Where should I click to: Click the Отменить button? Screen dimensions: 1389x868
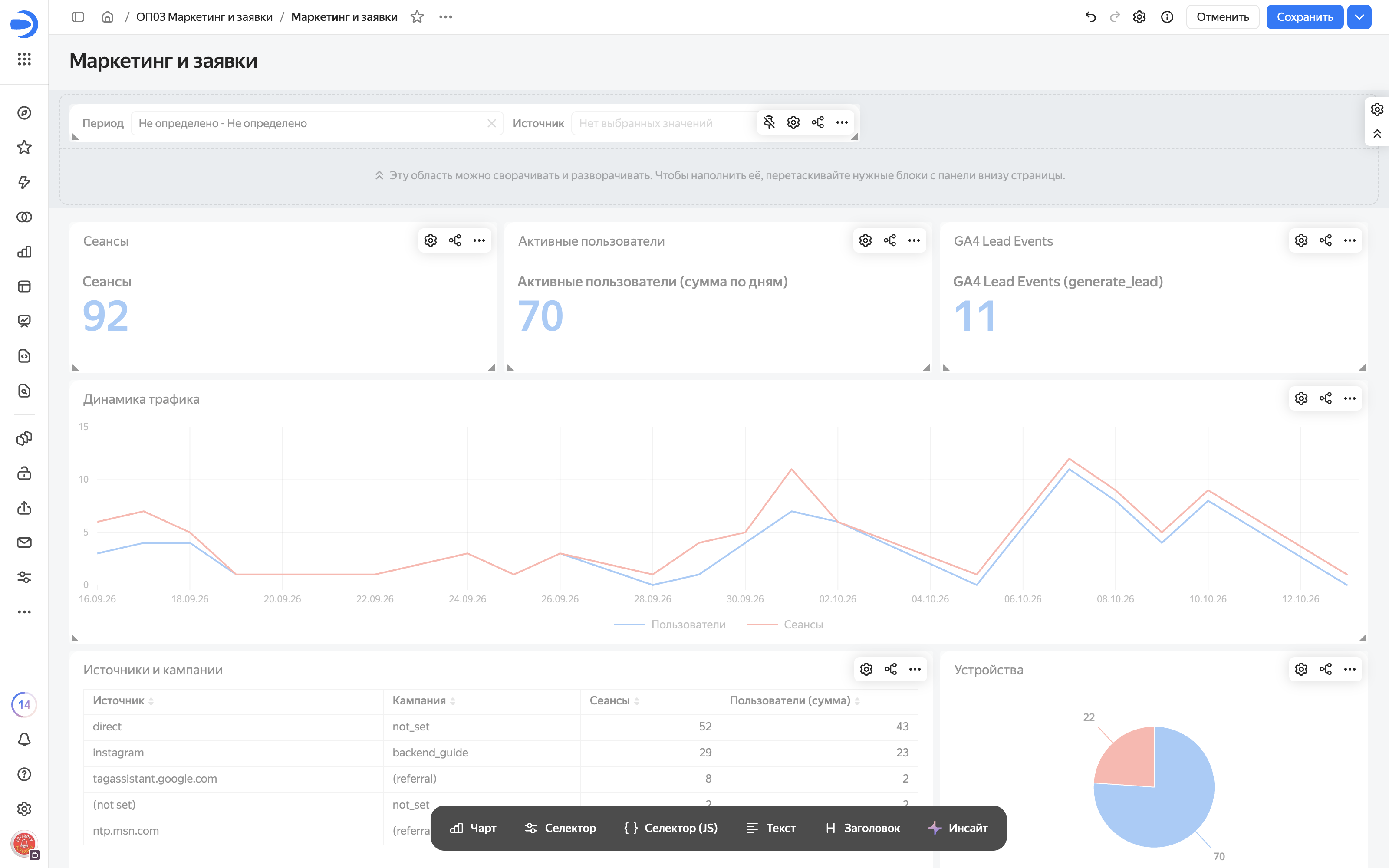pyautogui.click(x=1223, y=16)
